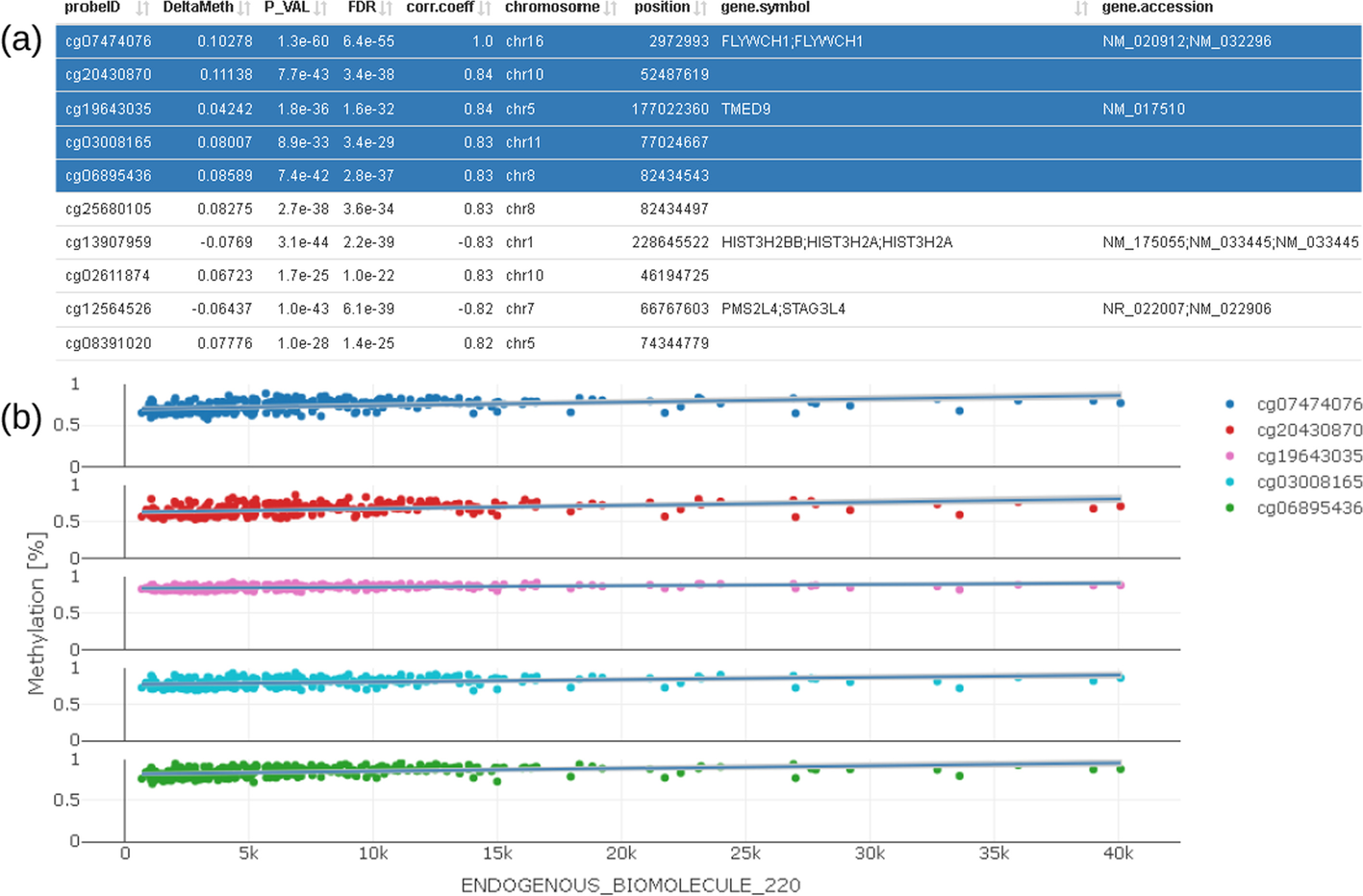Click blue legend marker for cg07474076
The height and width of the screenshot is (896, 1363).
click(1230, 404)
